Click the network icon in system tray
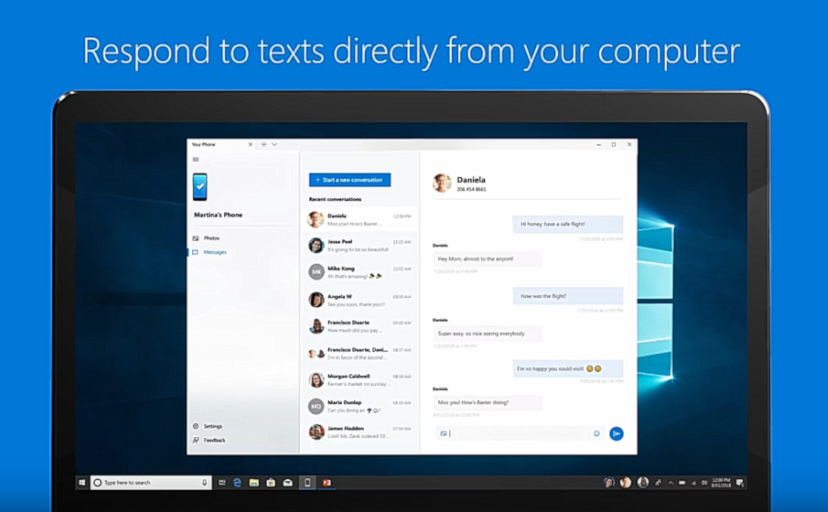The image size is (828, 512). point(694,482)
